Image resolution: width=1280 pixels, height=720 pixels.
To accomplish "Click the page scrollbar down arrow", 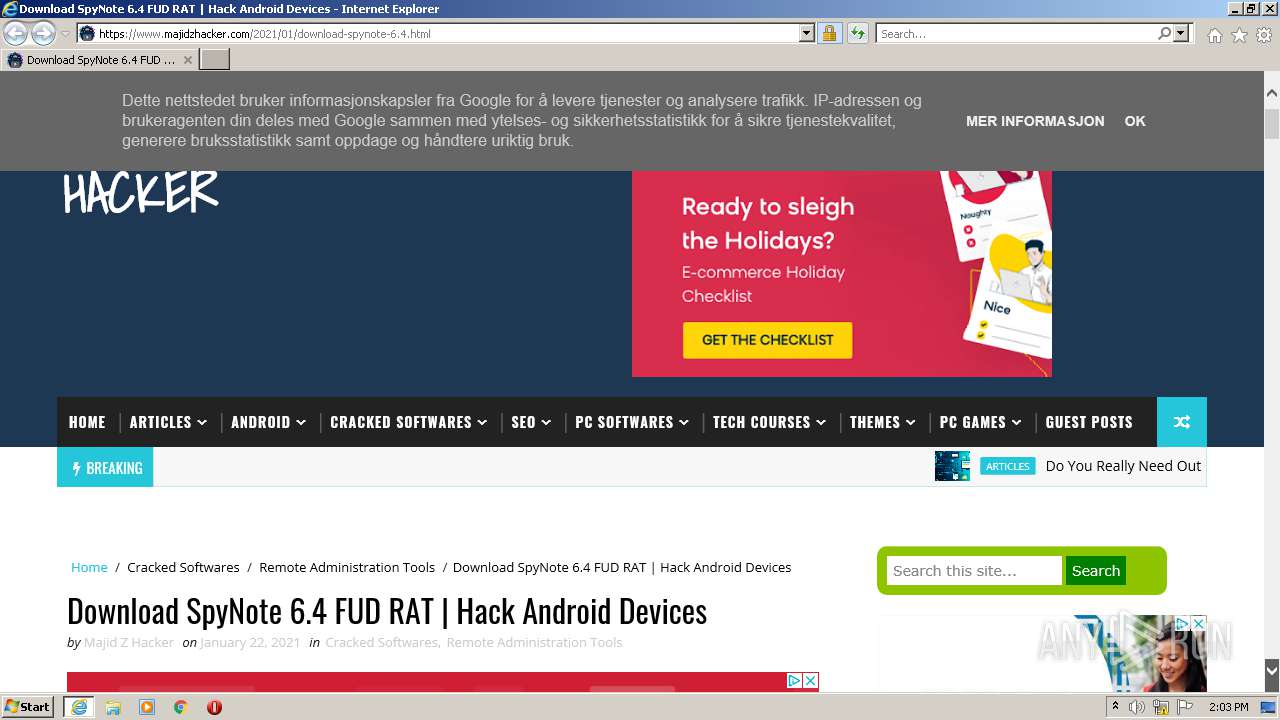I will pos(1272,669).
